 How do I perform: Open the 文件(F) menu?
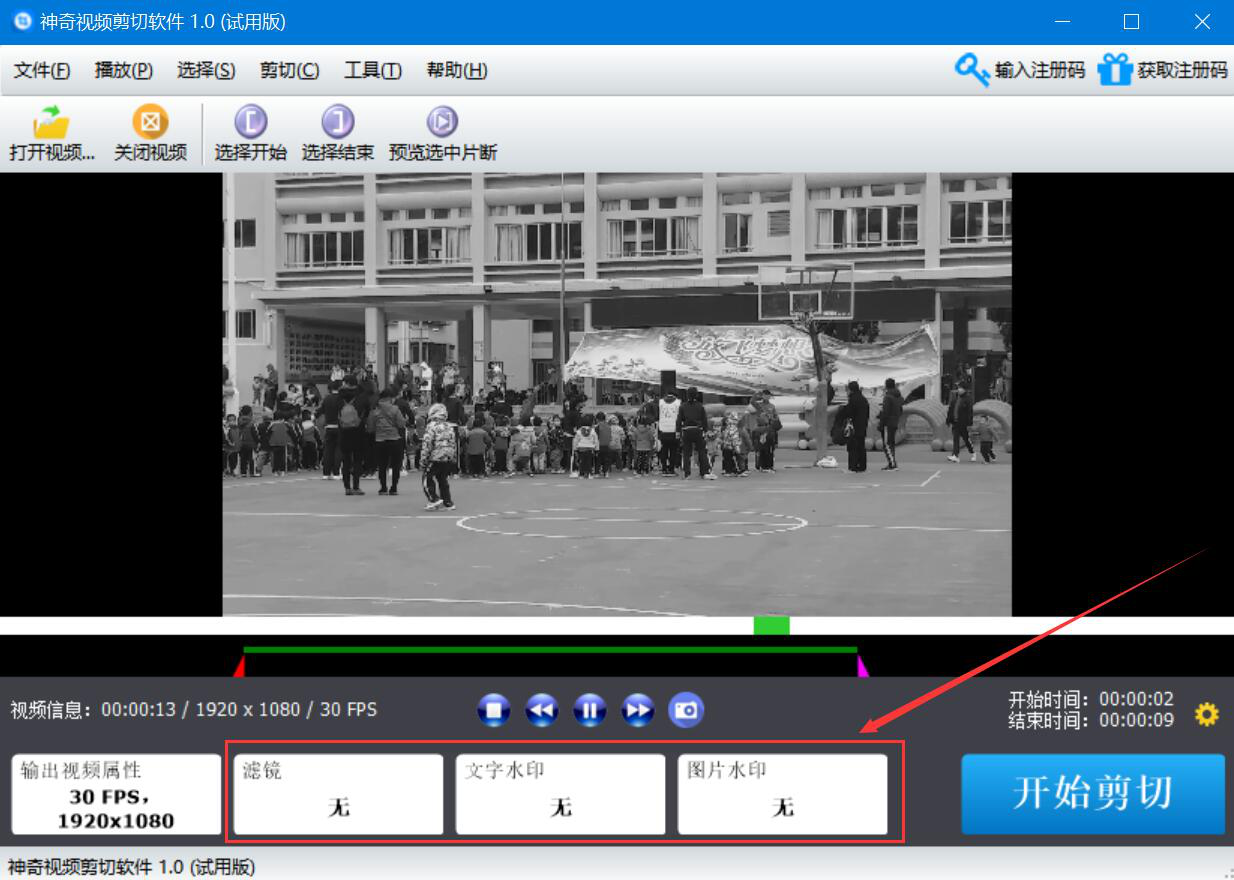coord(42,70)
